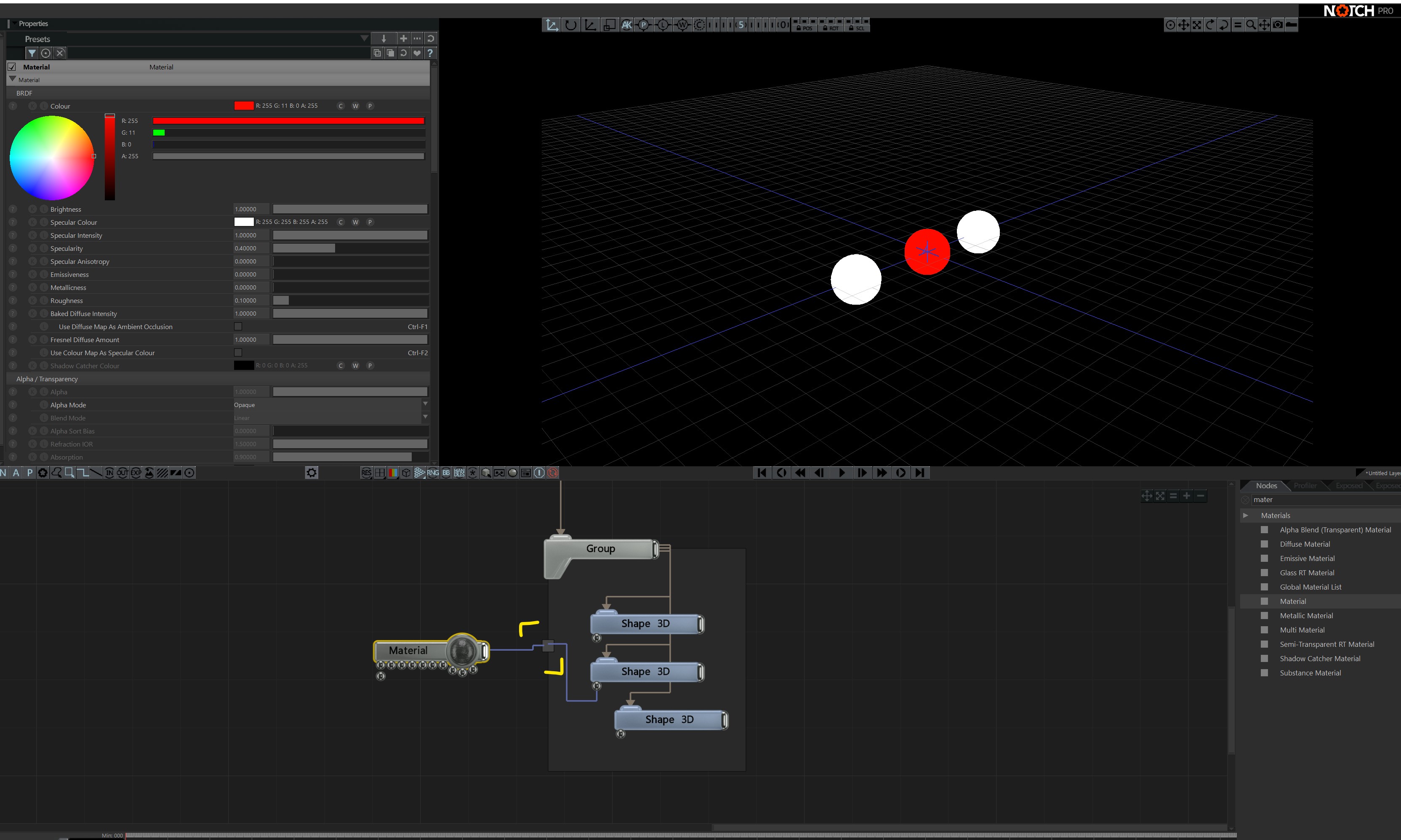Click the red Colour swatch
Screen dimensions: 1401x840
243,106
